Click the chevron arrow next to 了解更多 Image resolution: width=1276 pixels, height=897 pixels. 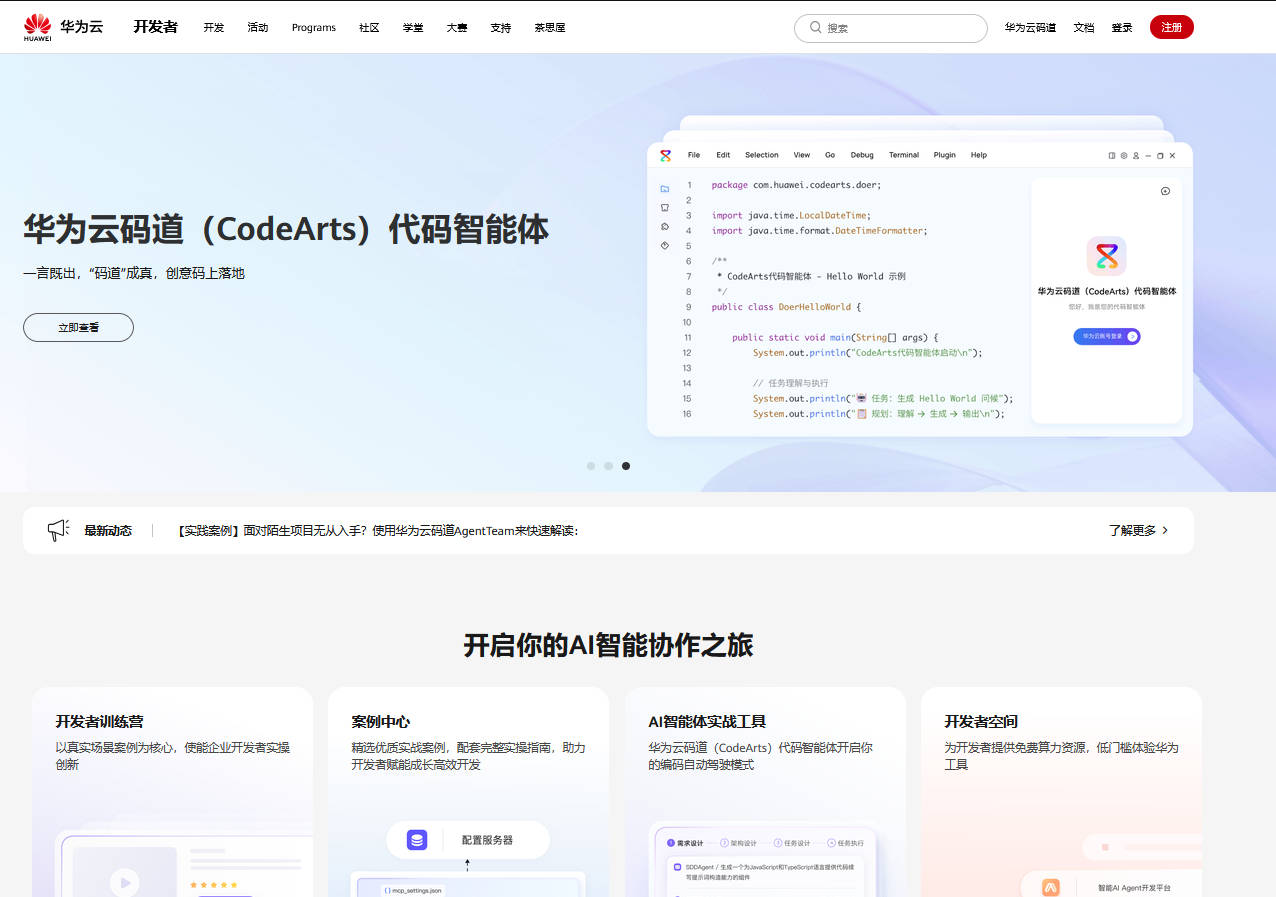tap(1165, 531)
